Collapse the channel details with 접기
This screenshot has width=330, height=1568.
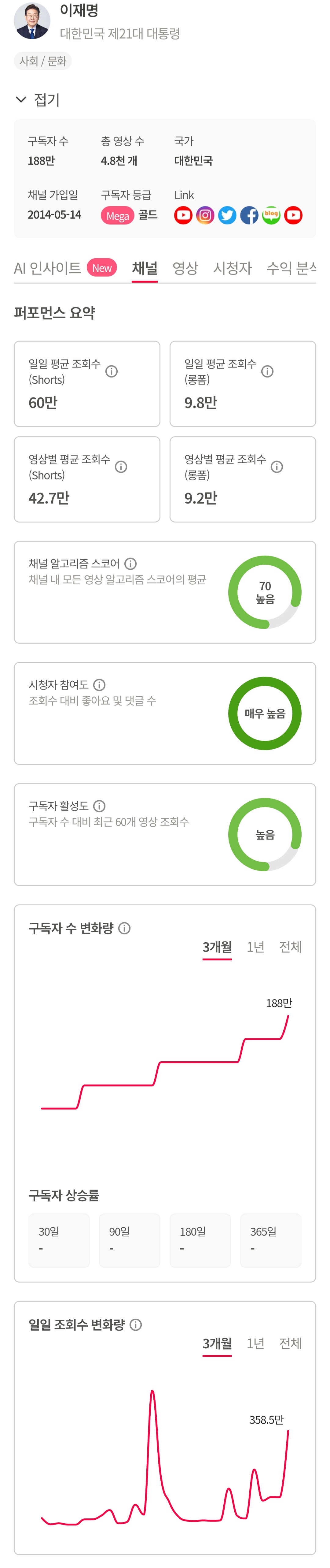coord(38,100)
